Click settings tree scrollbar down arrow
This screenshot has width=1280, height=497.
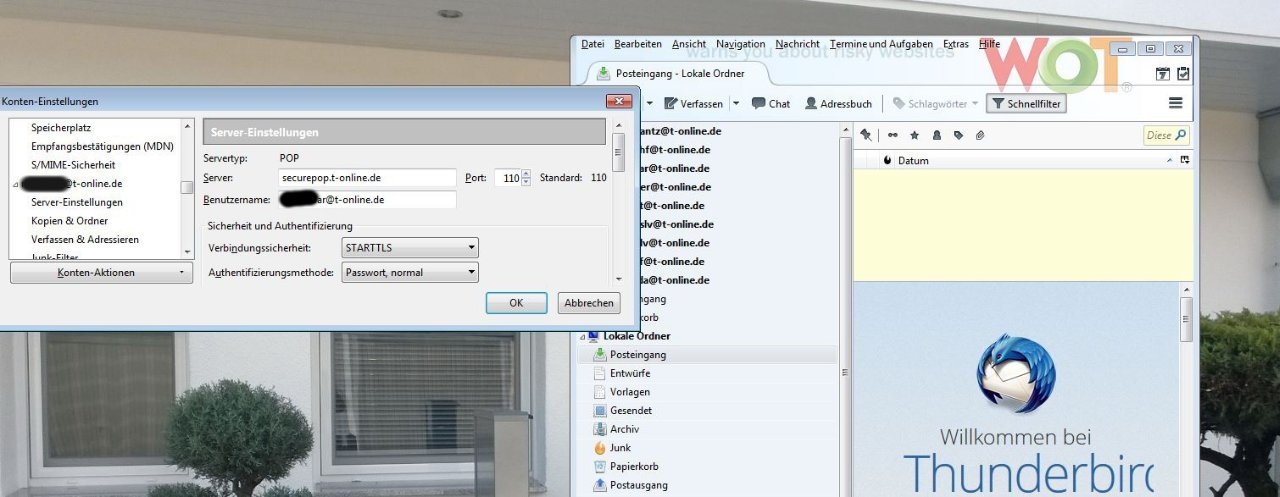pos(187,251)
